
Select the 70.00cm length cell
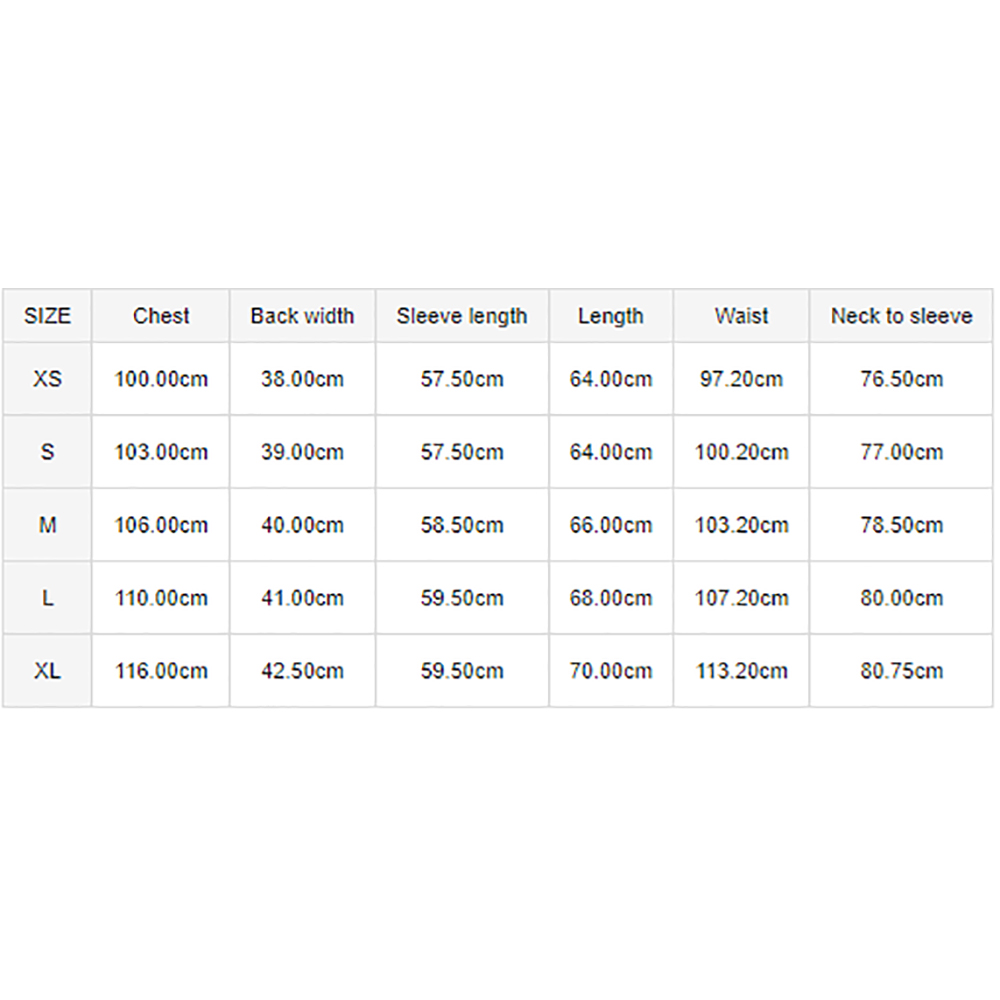pos(611,670)
